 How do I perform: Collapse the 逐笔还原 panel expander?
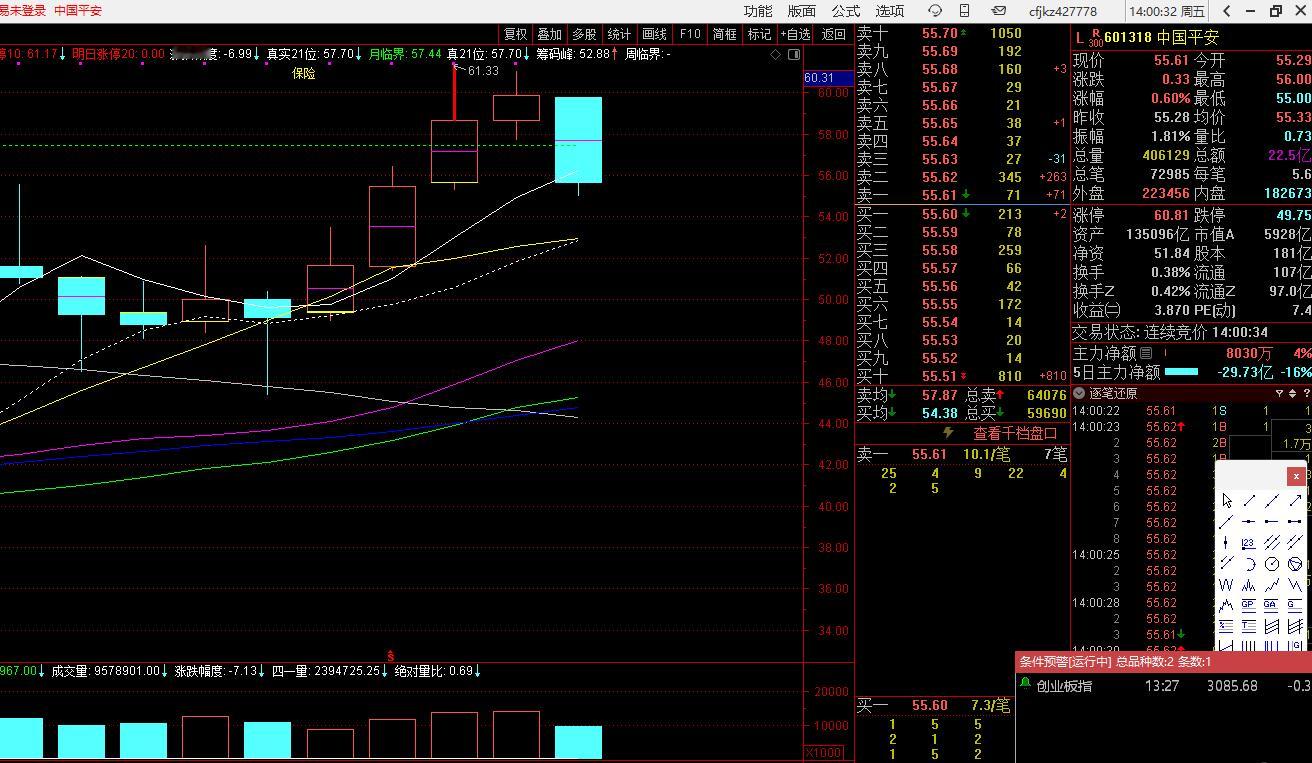pyautogui.click(x=1080, y=394)
